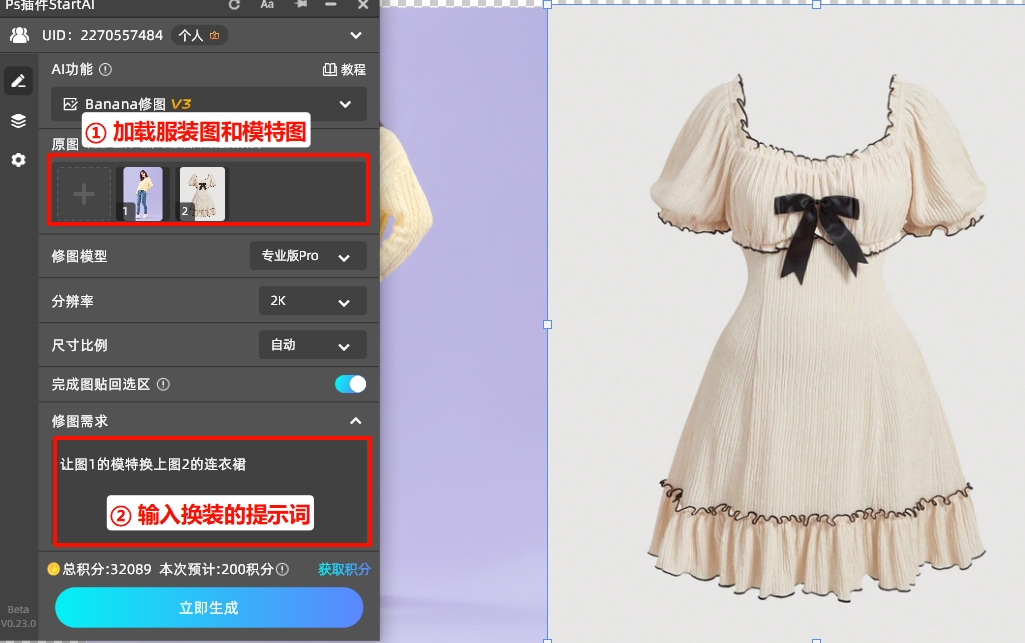Screen dimensions: 1025x643
Task: Add an image using the plus placeholder
Action: [x=84, y=192]
